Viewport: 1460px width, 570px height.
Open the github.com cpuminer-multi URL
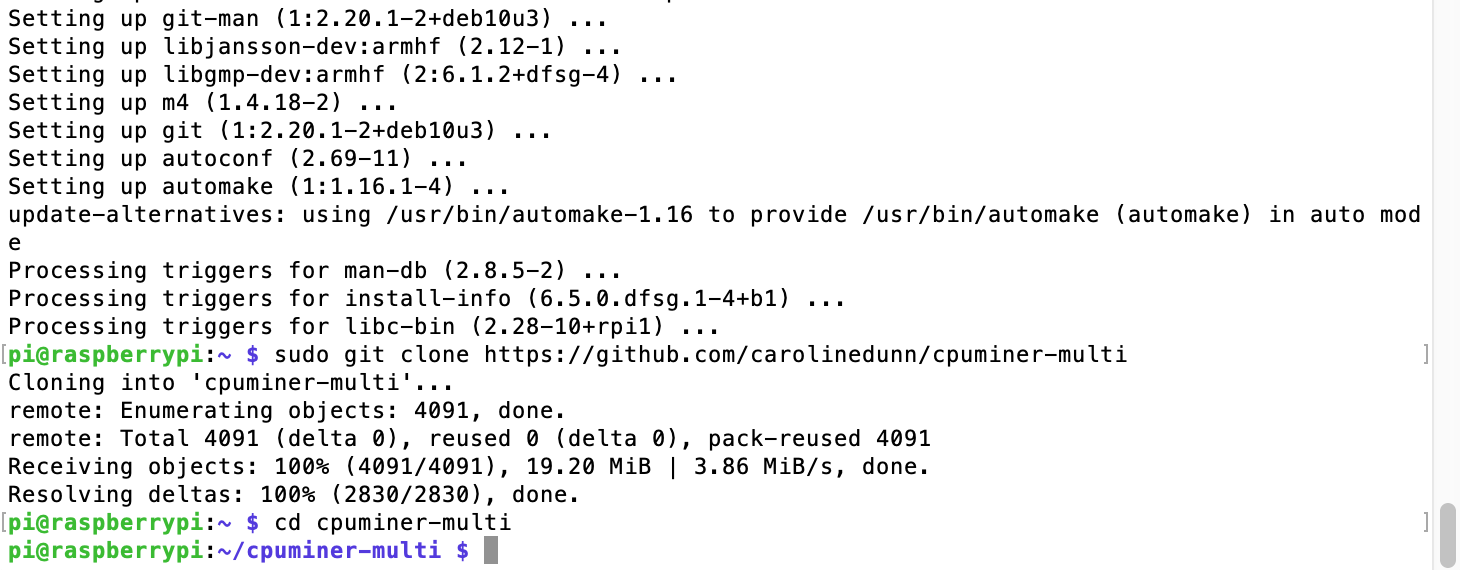click(x=805, y=355)
